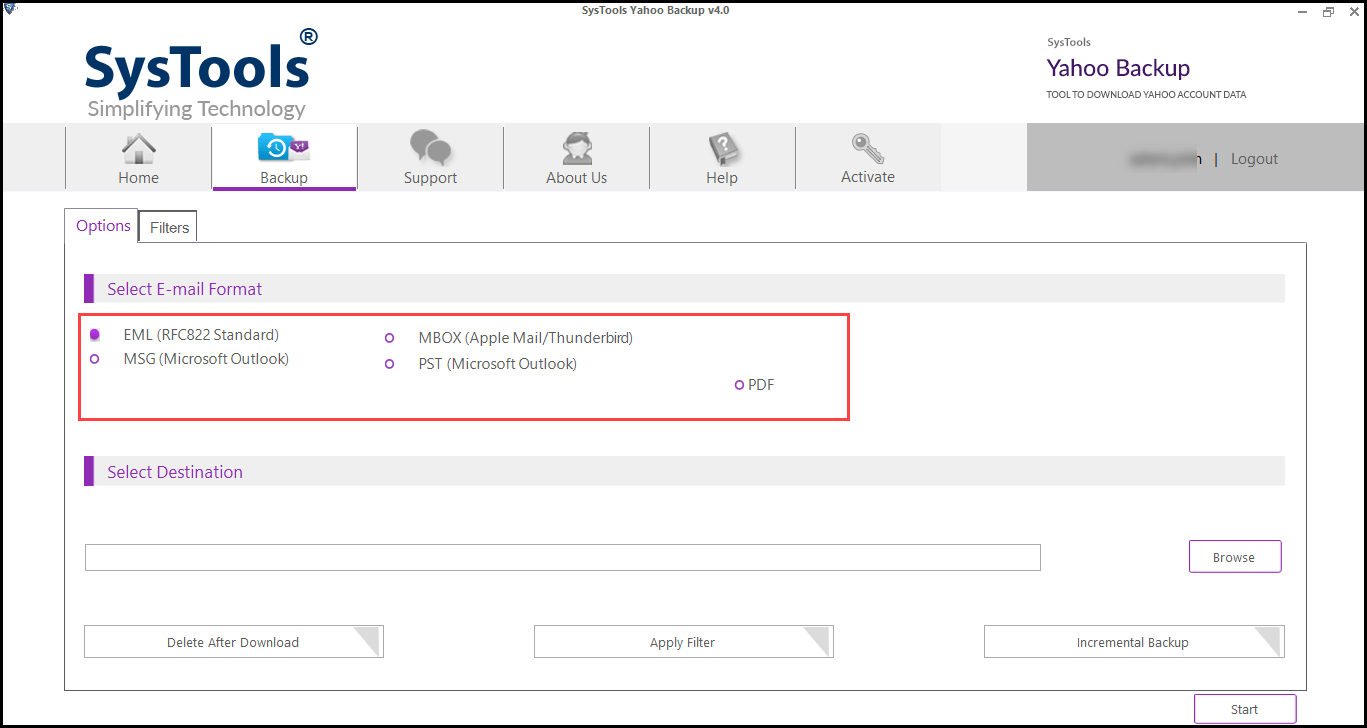Minimize the SysTools window
The image size is (1367, 728).
point(1302,11)
